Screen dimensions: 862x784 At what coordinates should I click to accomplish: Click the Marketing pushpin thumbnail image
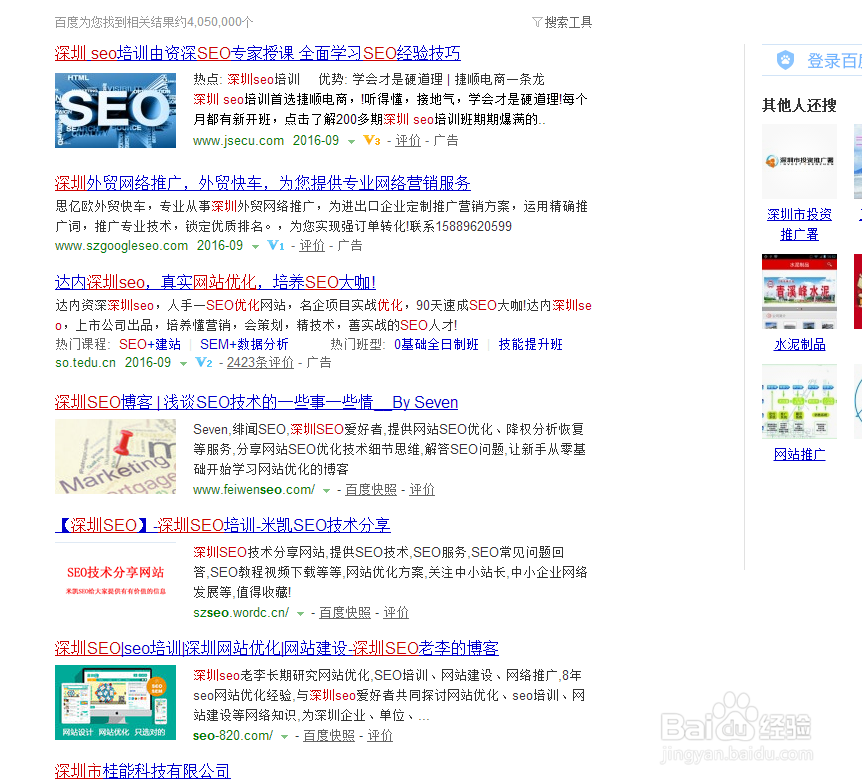tap(115, 456)
